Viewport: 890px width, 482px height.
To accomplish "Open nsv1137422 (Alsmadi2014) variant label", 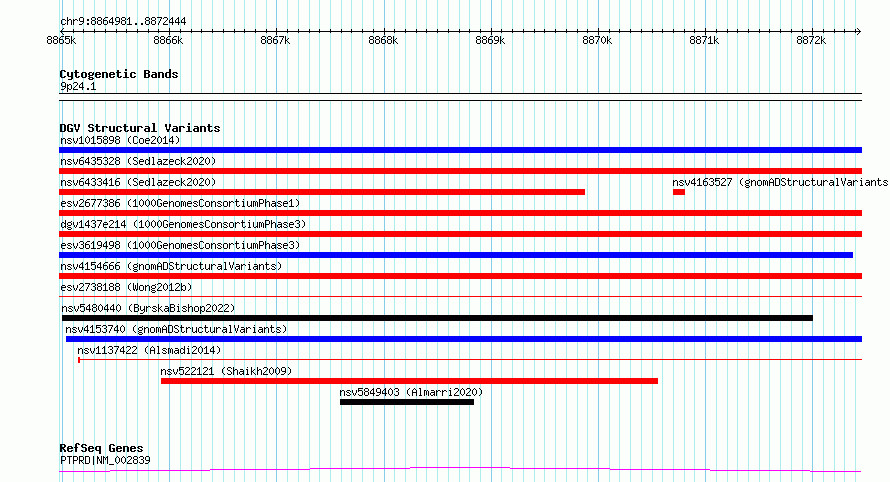I will pyautogui.click(x=149, y=350).
